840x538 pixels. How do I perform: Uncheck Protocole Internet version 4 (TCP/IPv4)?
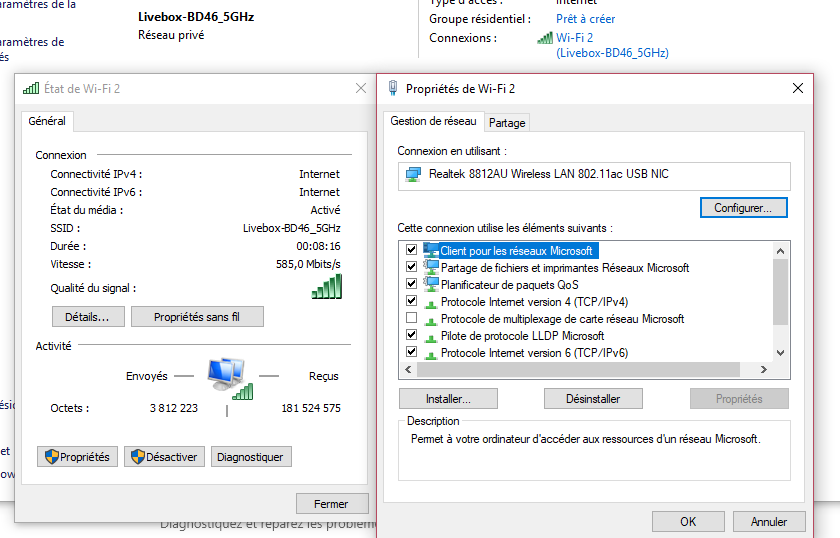(411, 301)
